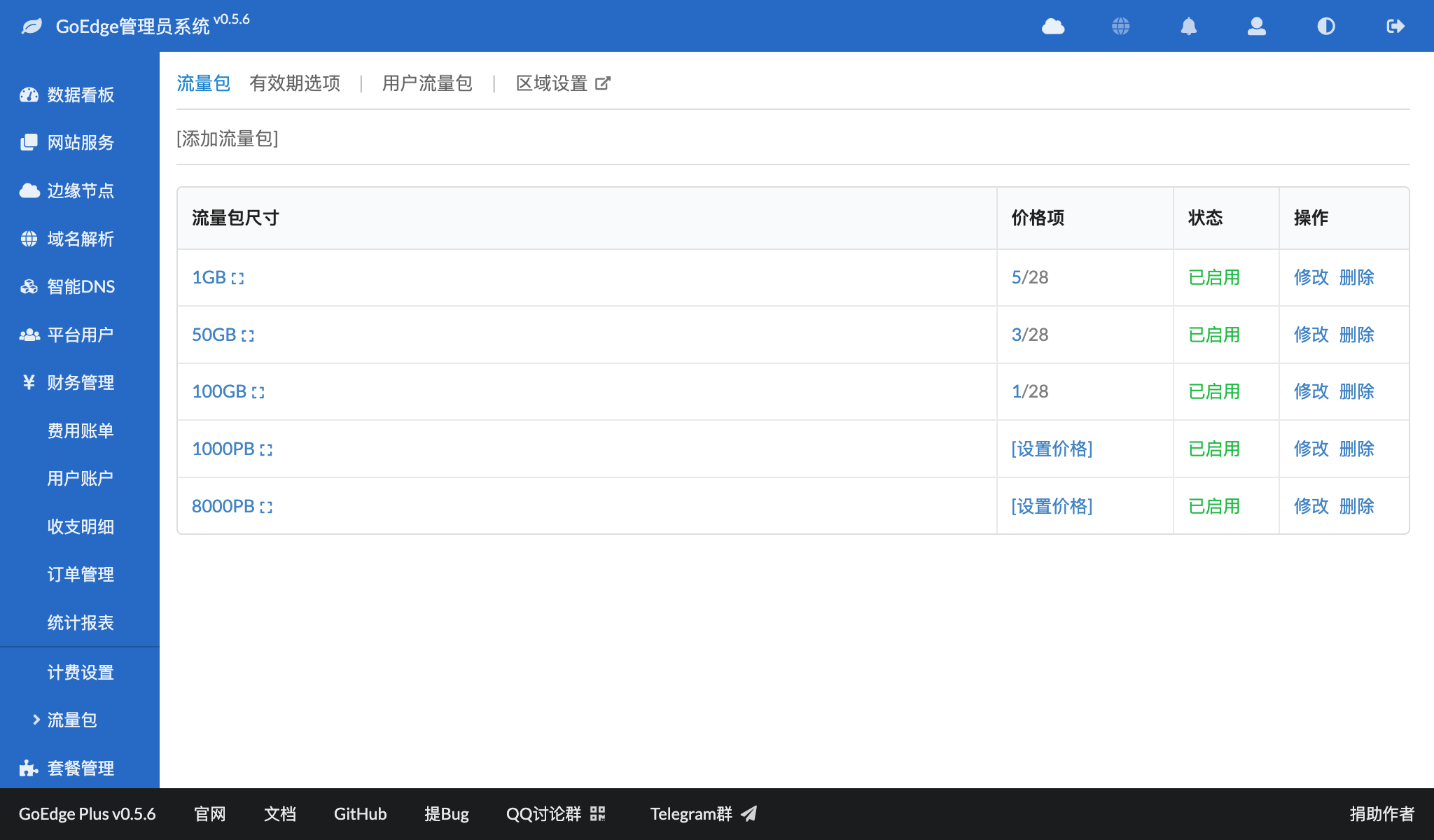Click expand icon next to 100GB
1434x840 pixels.
point(258,393)
